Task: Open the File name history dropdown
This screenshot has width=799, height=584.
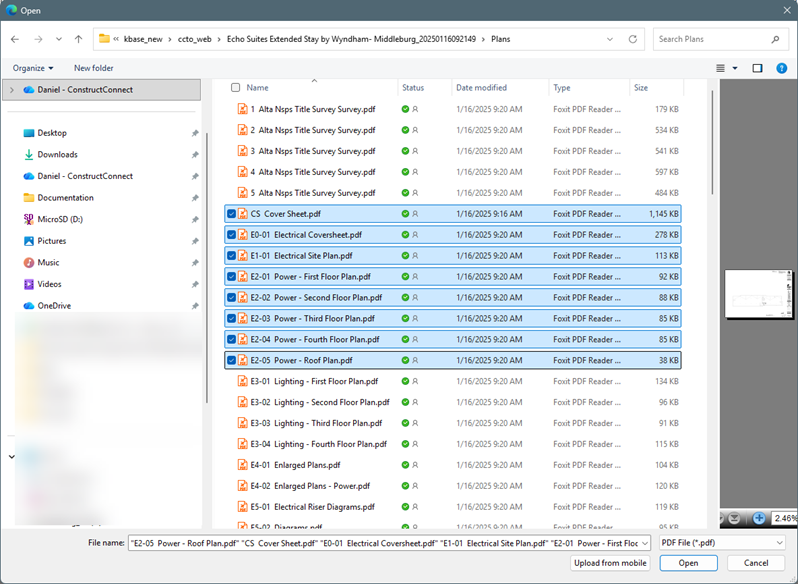Action: tap(645, 543)
